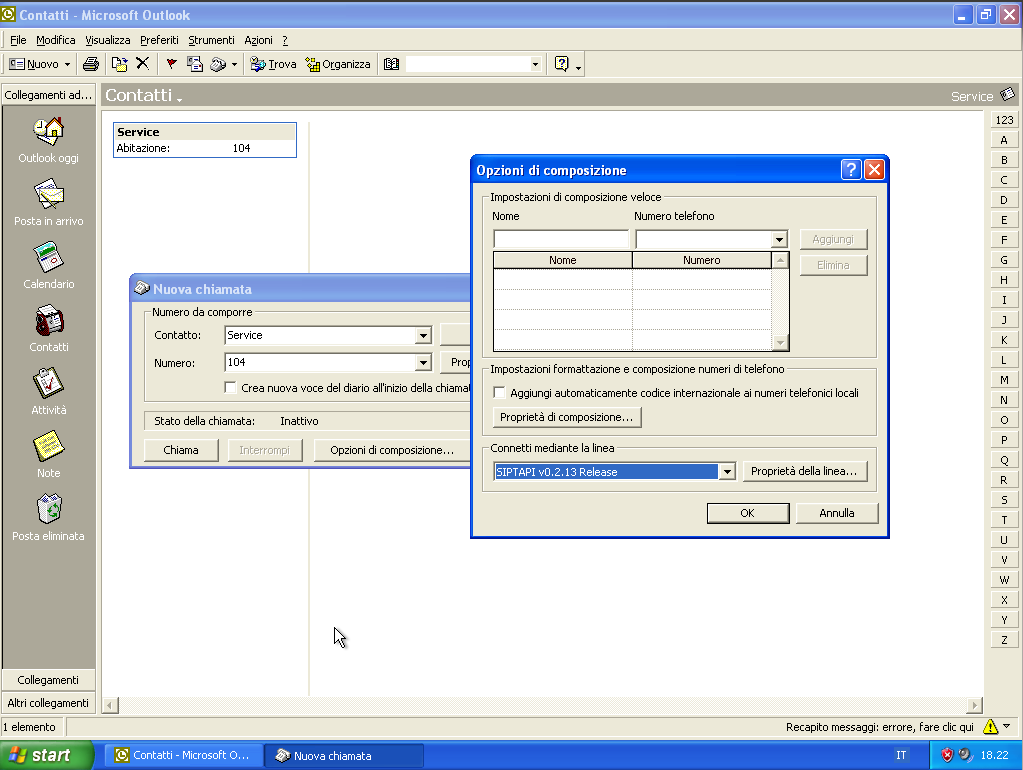Open the Note shortcut icon
The height and width of the screenshot is (770, 1023).
tap(48, 446)
